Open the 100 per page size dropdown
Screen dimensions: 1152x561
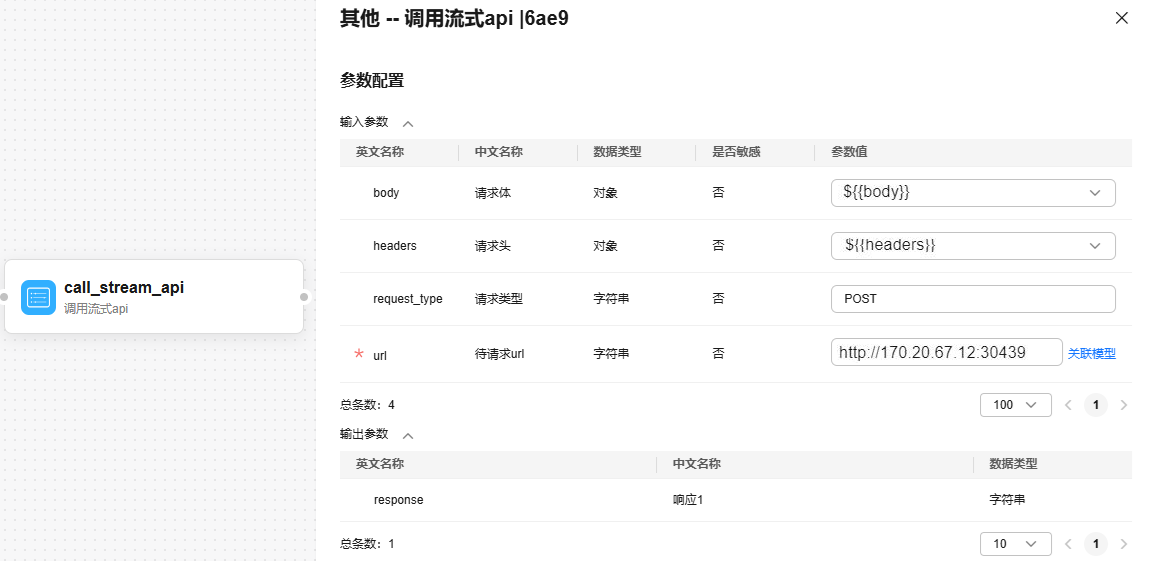(1015, 405)
